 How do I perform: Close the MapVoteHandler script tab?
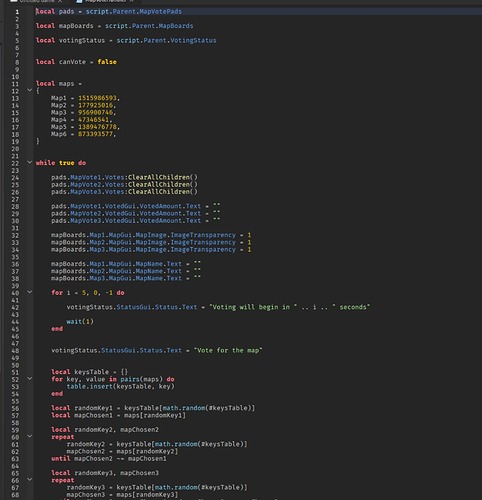pos(132,1)
